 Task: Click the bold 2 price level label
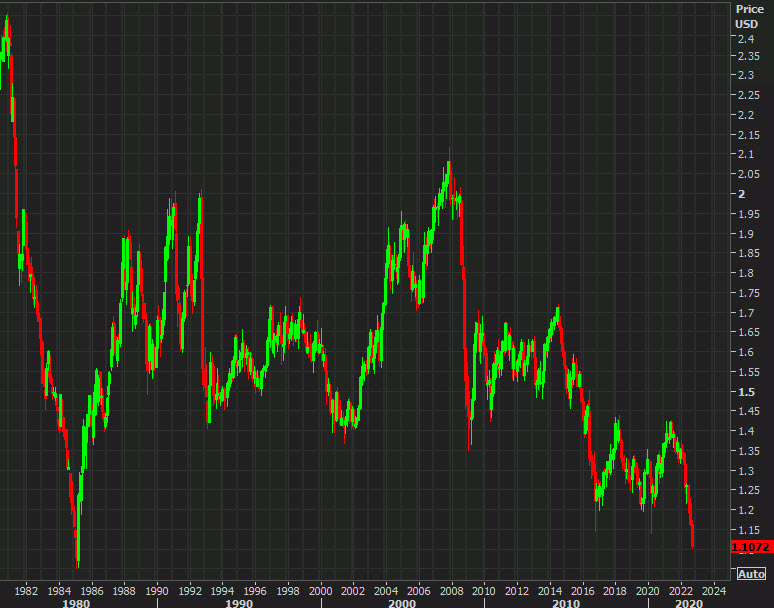[x=741, y=194]
